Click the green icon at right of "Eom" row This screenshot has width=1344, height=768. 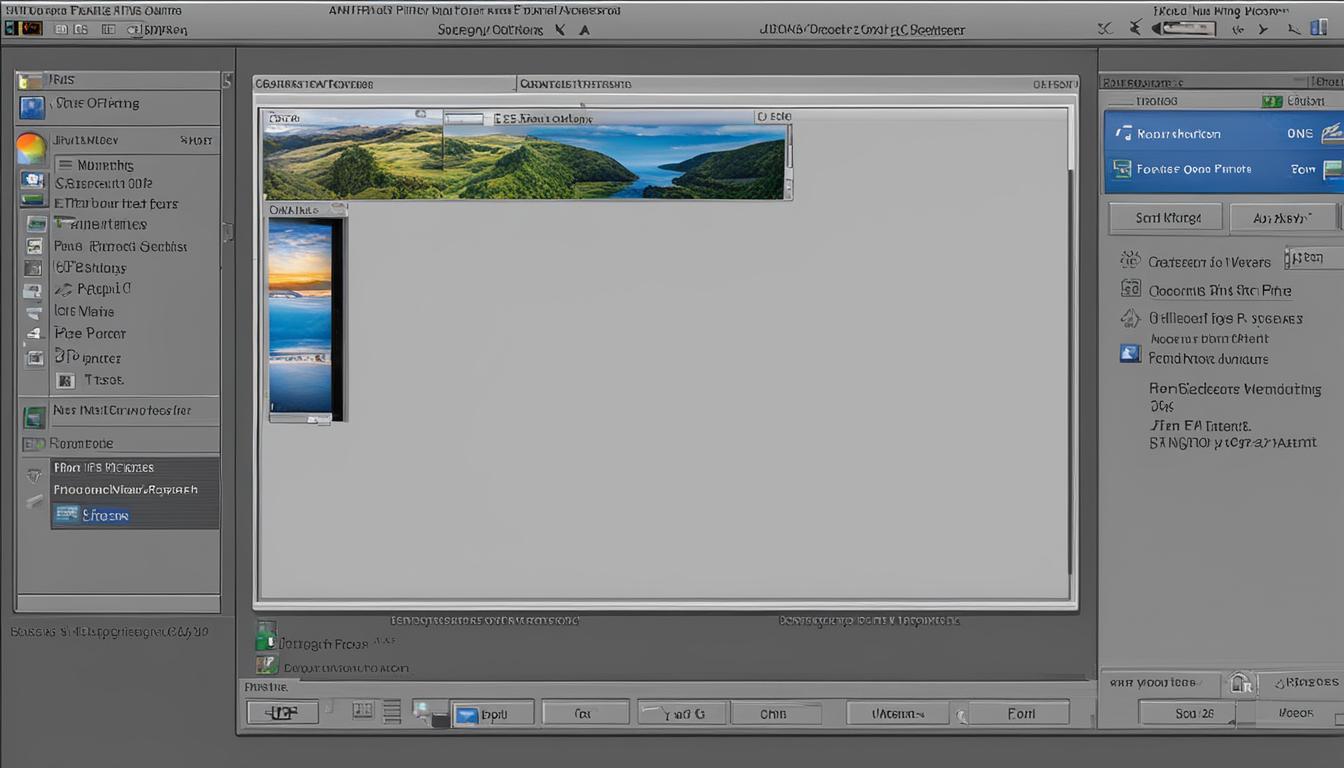1333,170
